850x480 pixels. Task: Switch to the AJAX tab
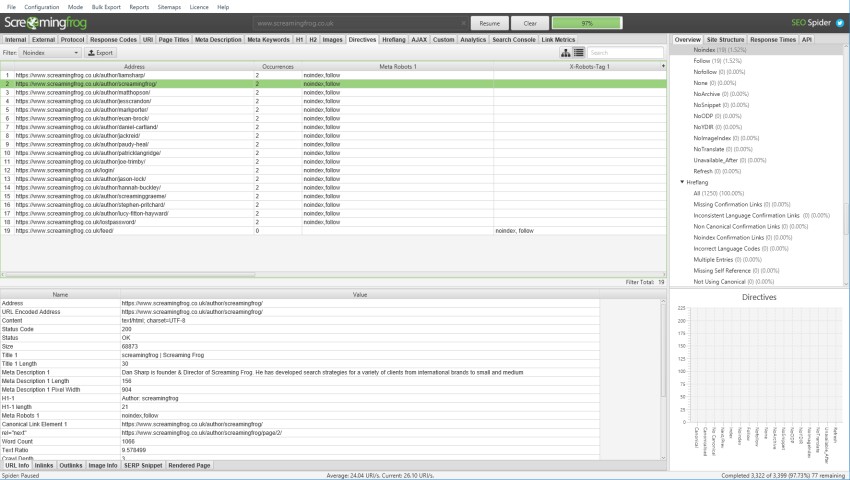(x=419, y=40)
